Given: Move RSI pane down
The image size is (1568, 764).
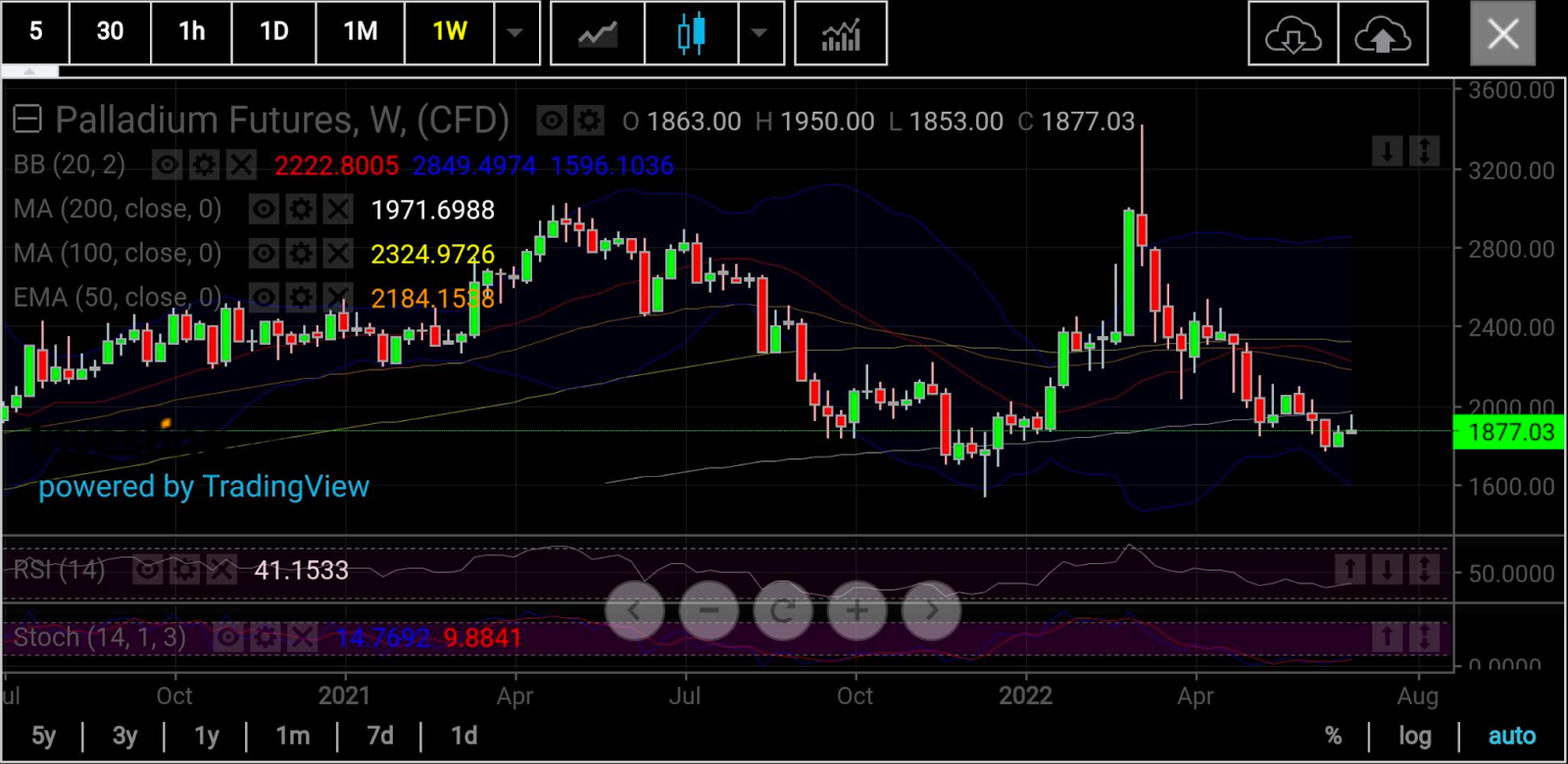Looking at the screenshot, I should click(1388, 569).
